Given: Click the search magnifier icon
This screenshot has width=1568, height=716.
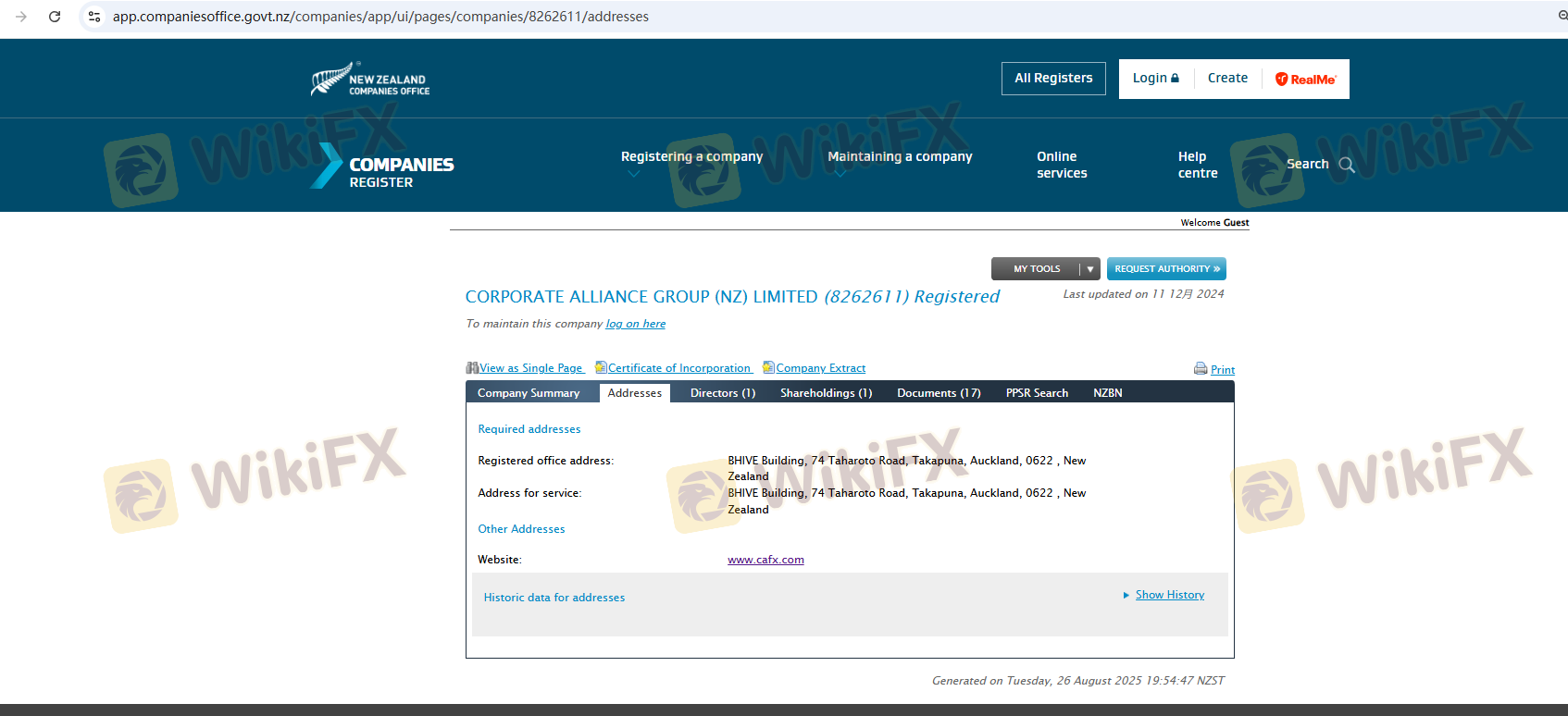Looking at the screenshot, I should pos(1347,165).
